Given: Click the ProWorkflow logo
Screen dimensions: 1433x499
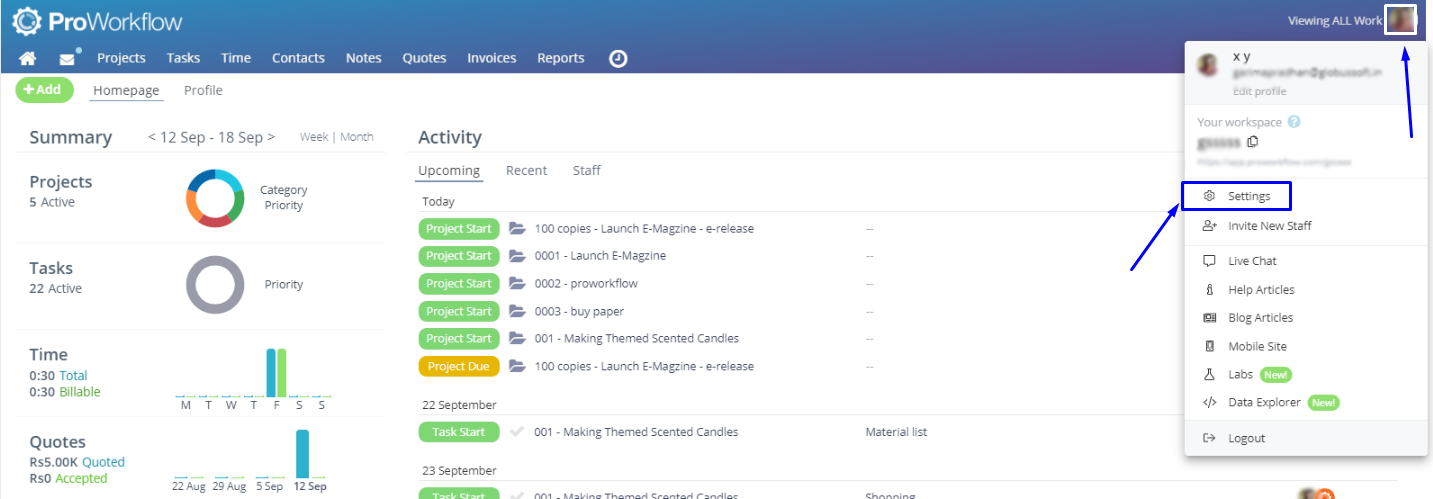Looking at the screenshot, I should [98, 21].
